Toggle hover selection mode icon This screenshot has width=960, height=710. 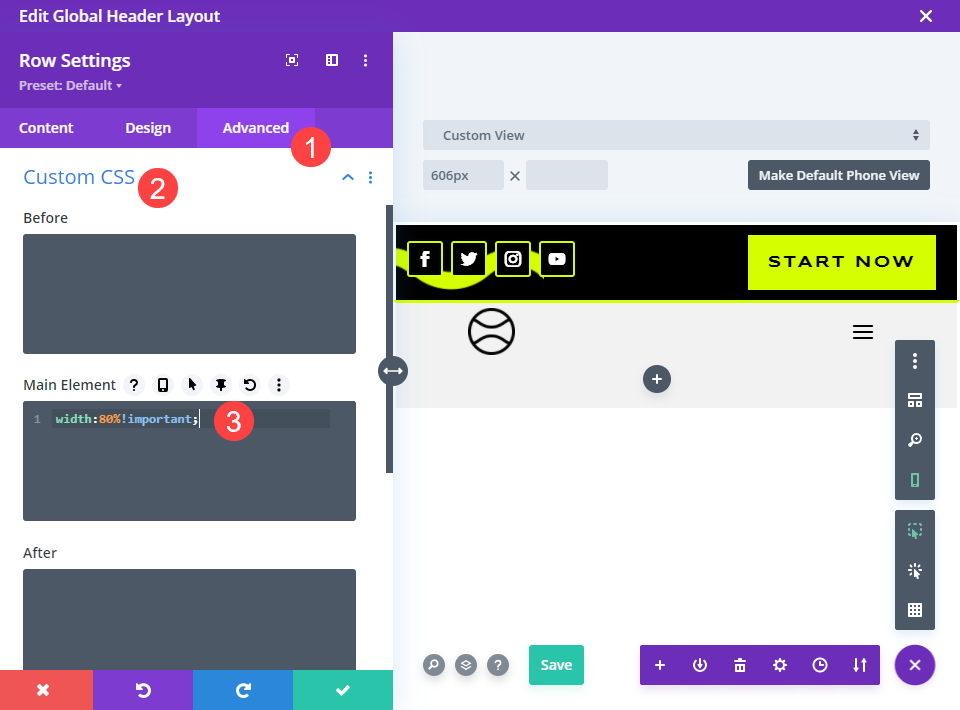(x=915, y=531)
